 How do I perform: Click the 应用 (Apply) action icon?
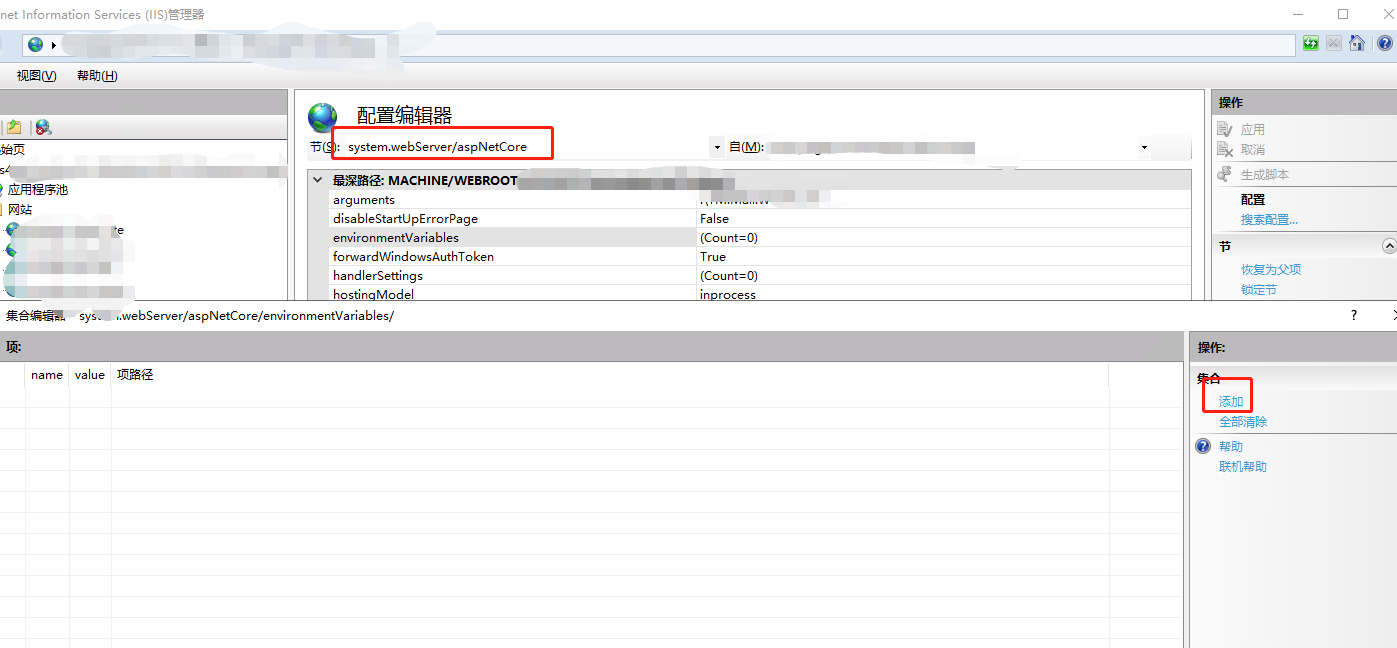click(1225, 129)
